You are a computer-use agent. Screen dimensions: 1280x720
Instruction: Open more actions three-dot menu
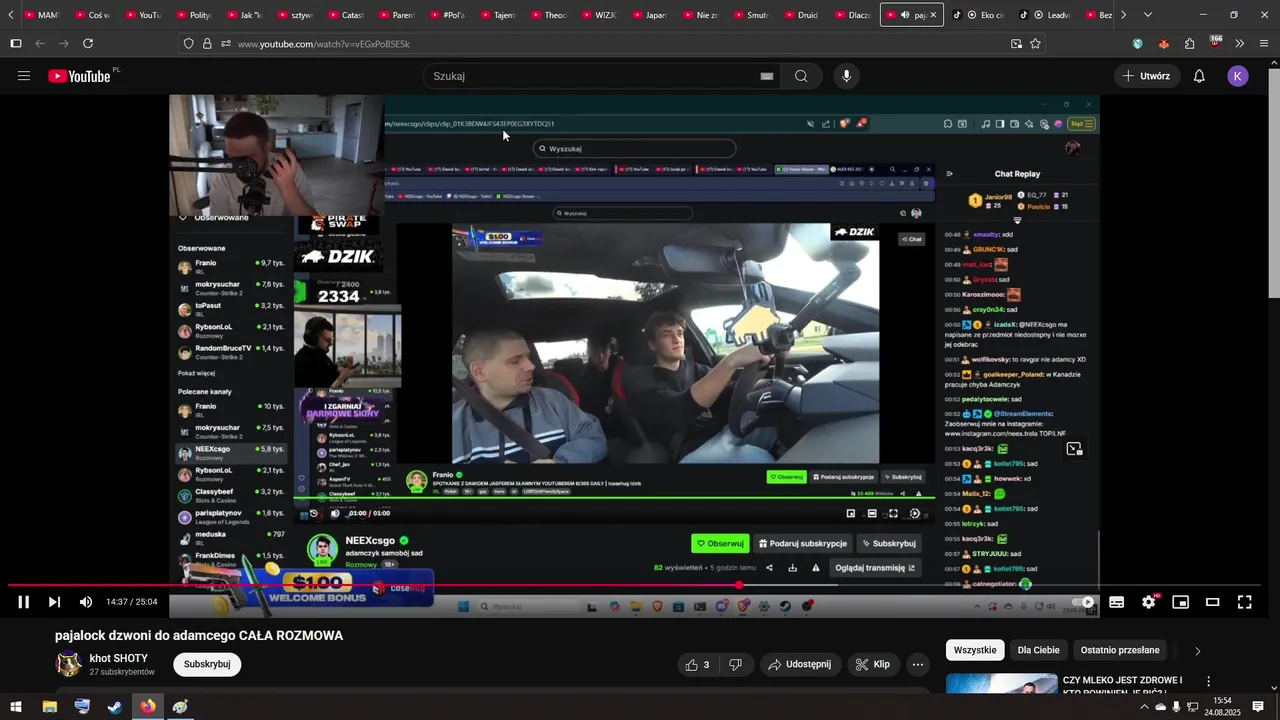pyautogui.click(x=917, y=665)
